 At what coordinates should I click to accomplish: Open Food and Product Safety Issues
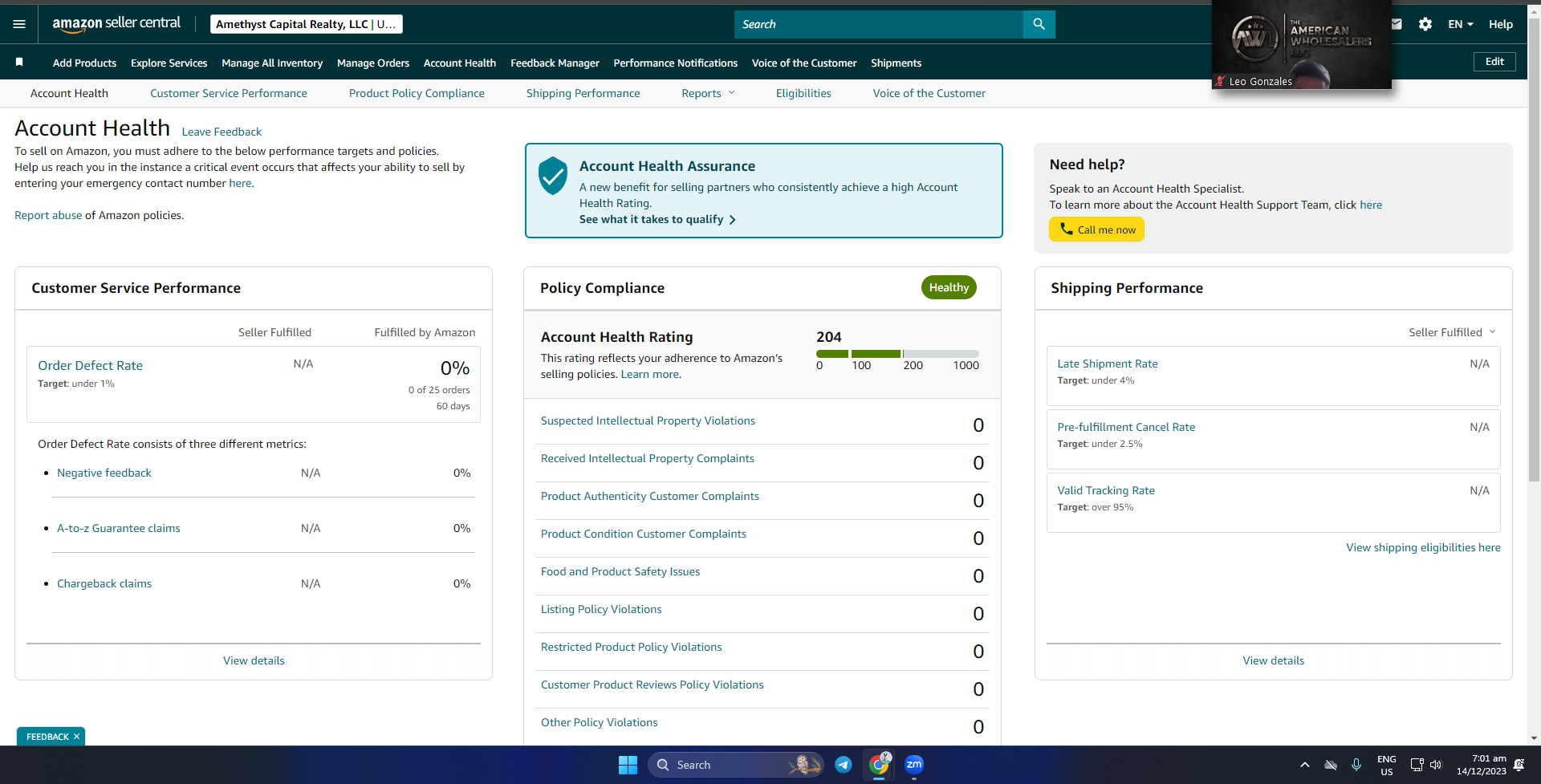coord(620,571)
